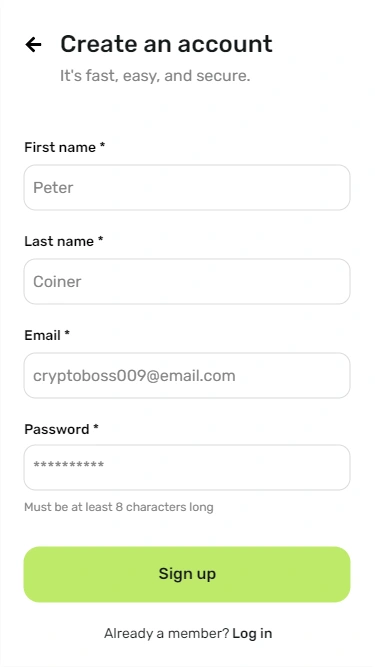The width and height of the screenshot is (375, 667).
Task: Click the 'Password' label text
Action: coord(57,429)
